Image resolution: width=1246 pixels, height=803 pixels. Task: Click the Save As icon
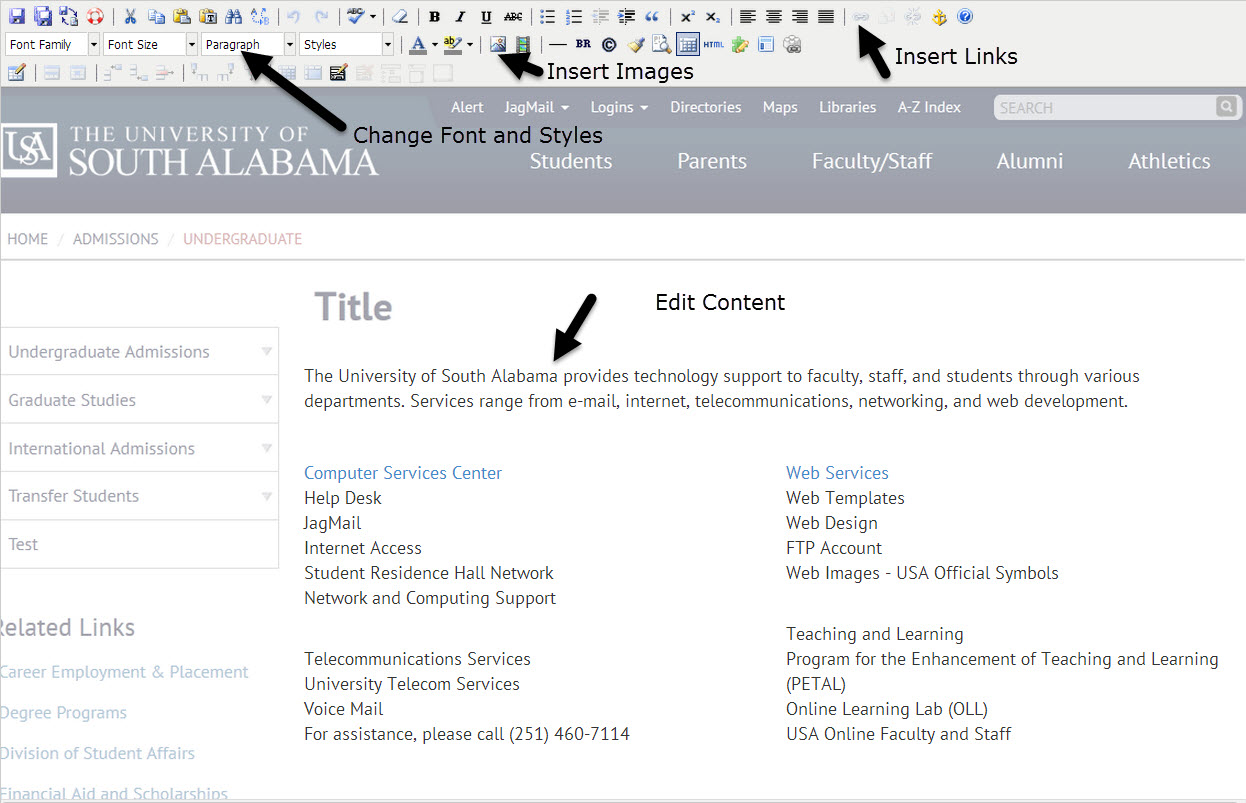click(x=43, y=16)
